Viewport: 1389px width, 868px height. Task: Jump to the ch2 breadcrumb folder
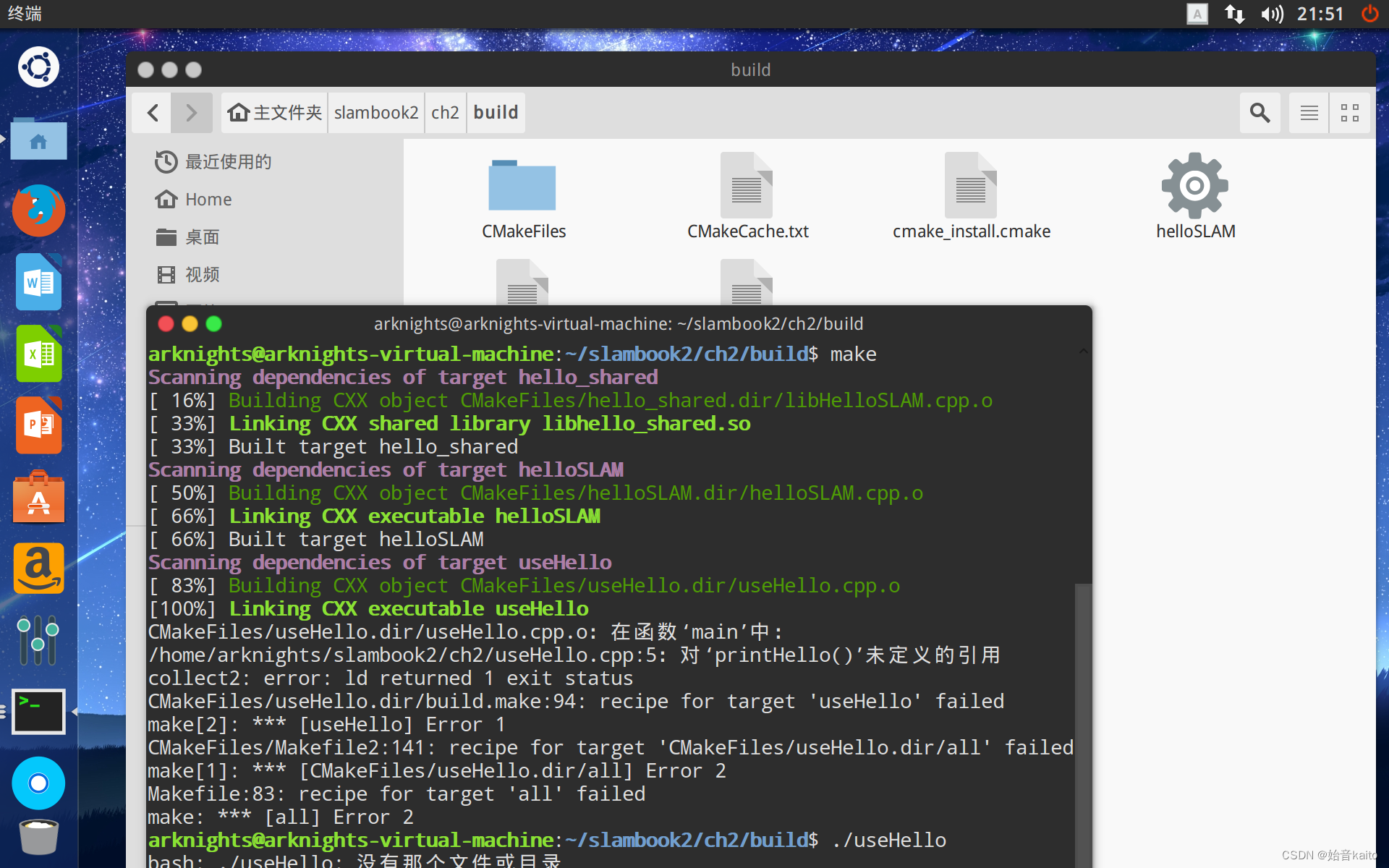pos(445,112)
